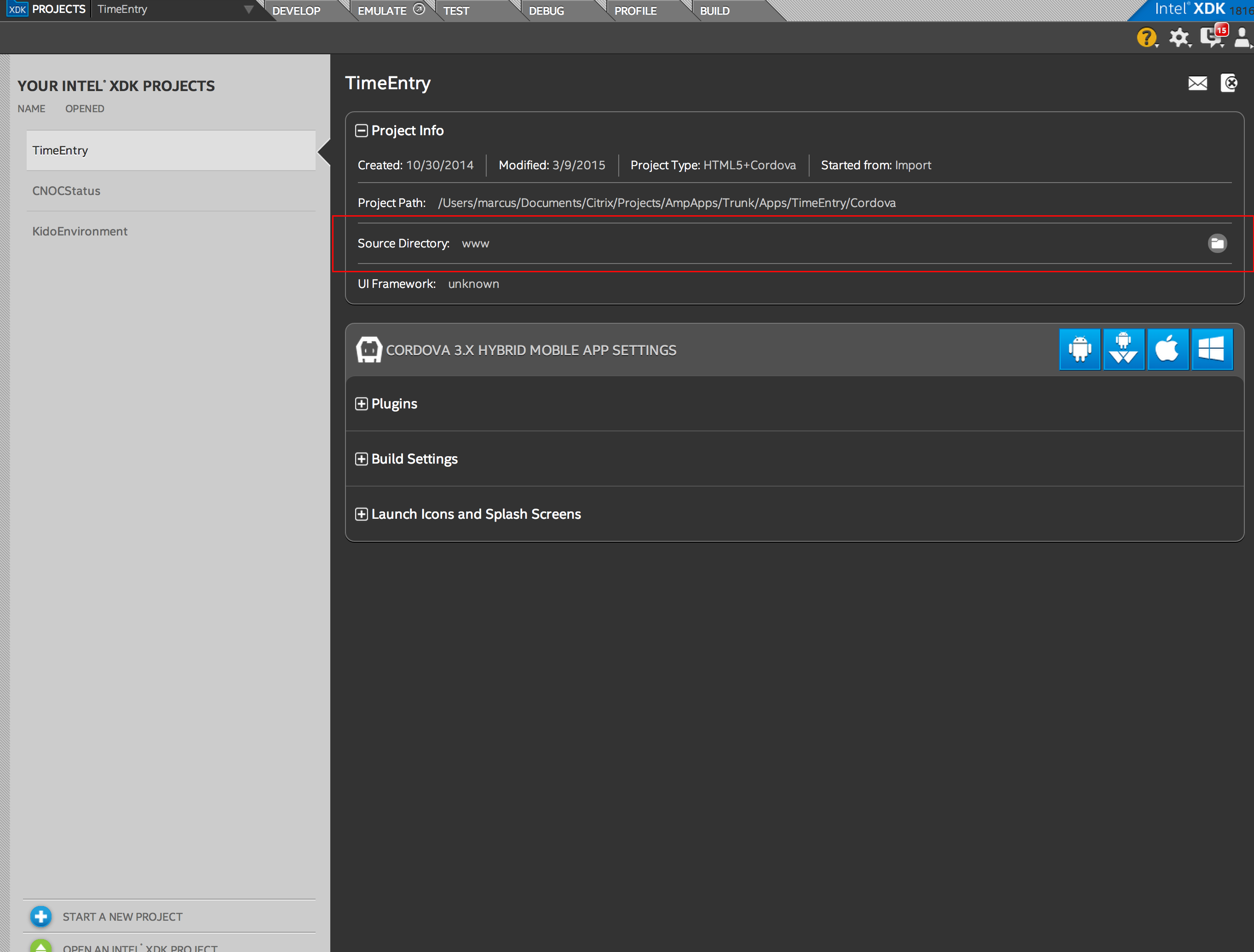Click the Windows build target icon
This screenshot has height=952, width=1254.
pyautogui.click(x=1212, y=349)
